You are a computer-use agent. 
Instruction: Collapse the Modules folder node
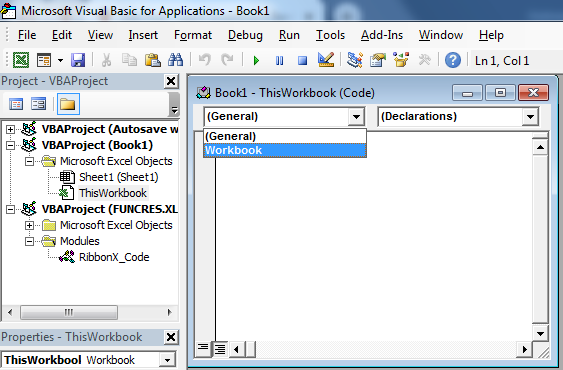29,241
